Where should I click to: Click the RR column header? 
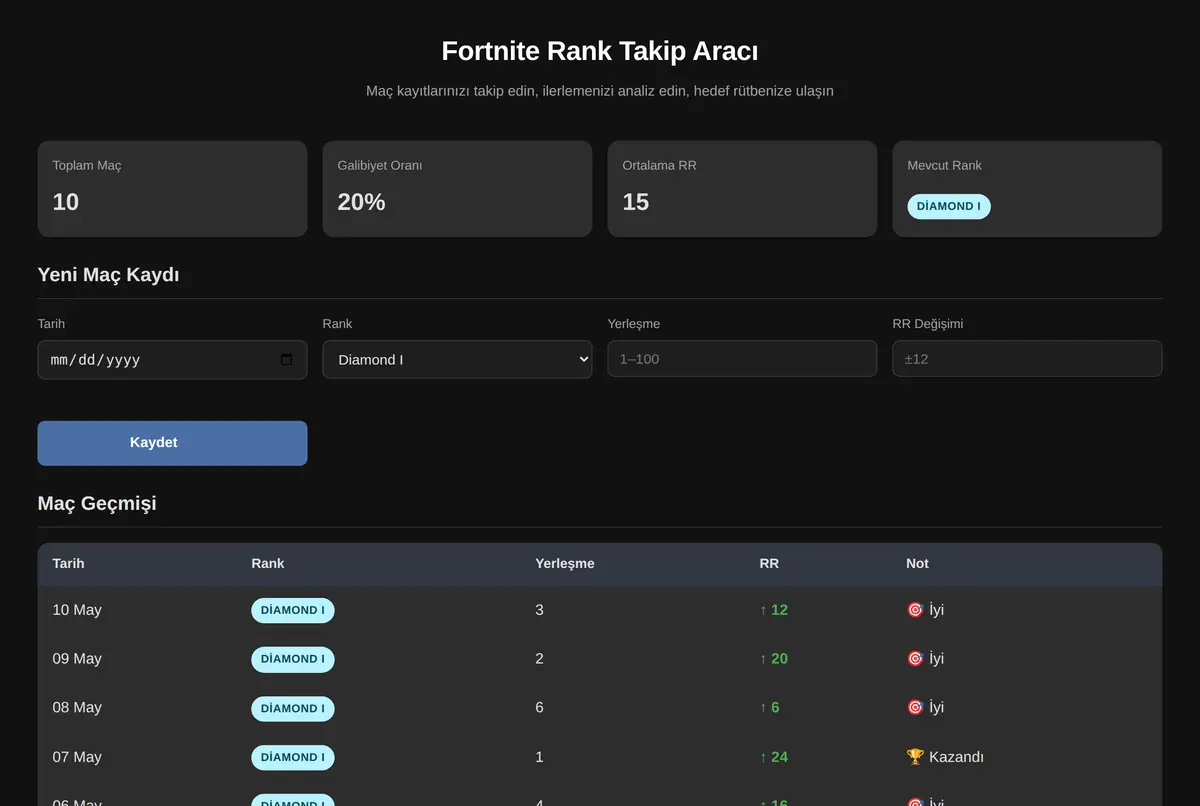click(x=769, y=564)
